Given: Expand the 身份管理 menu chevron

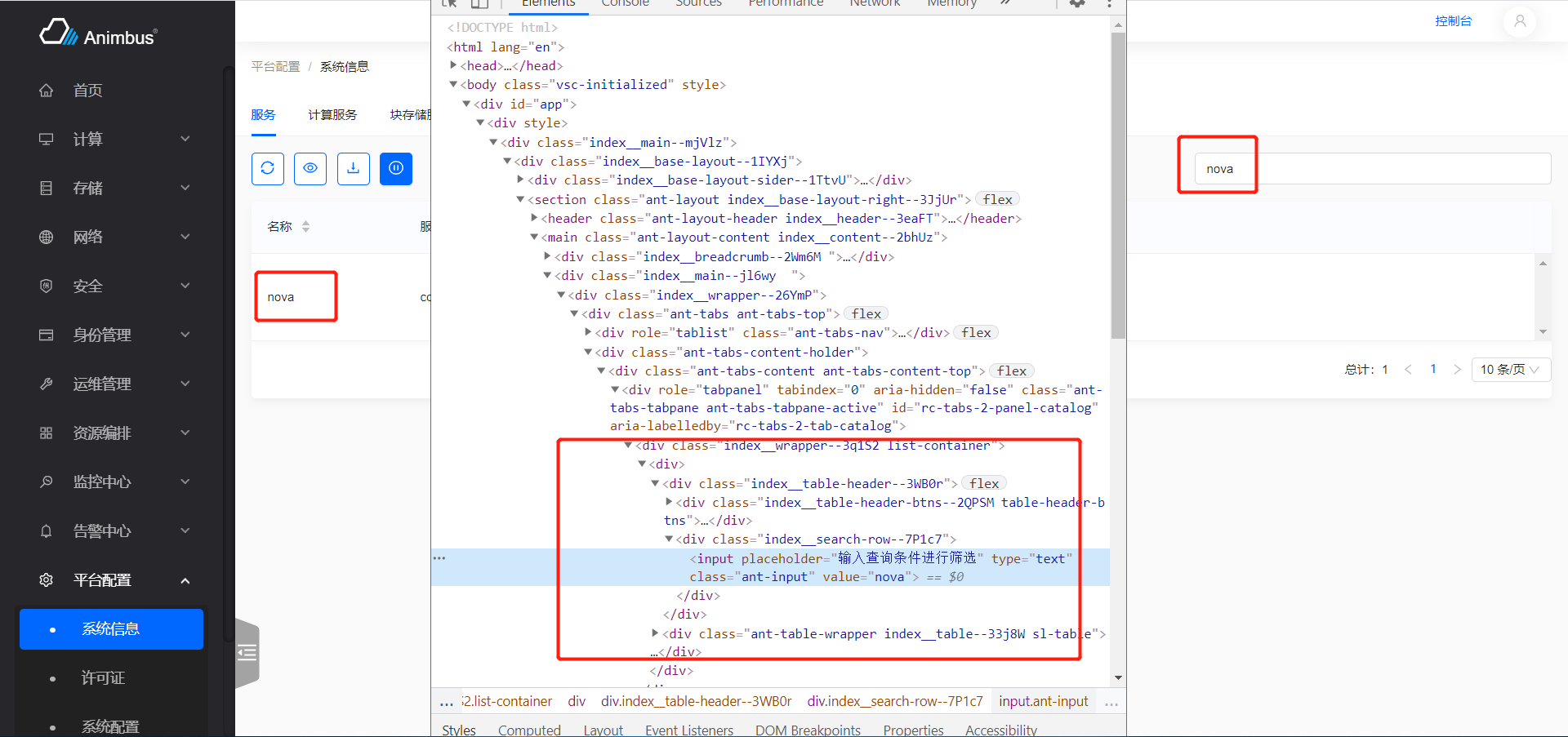Looking at the screenshot, I should pos(185,335).
